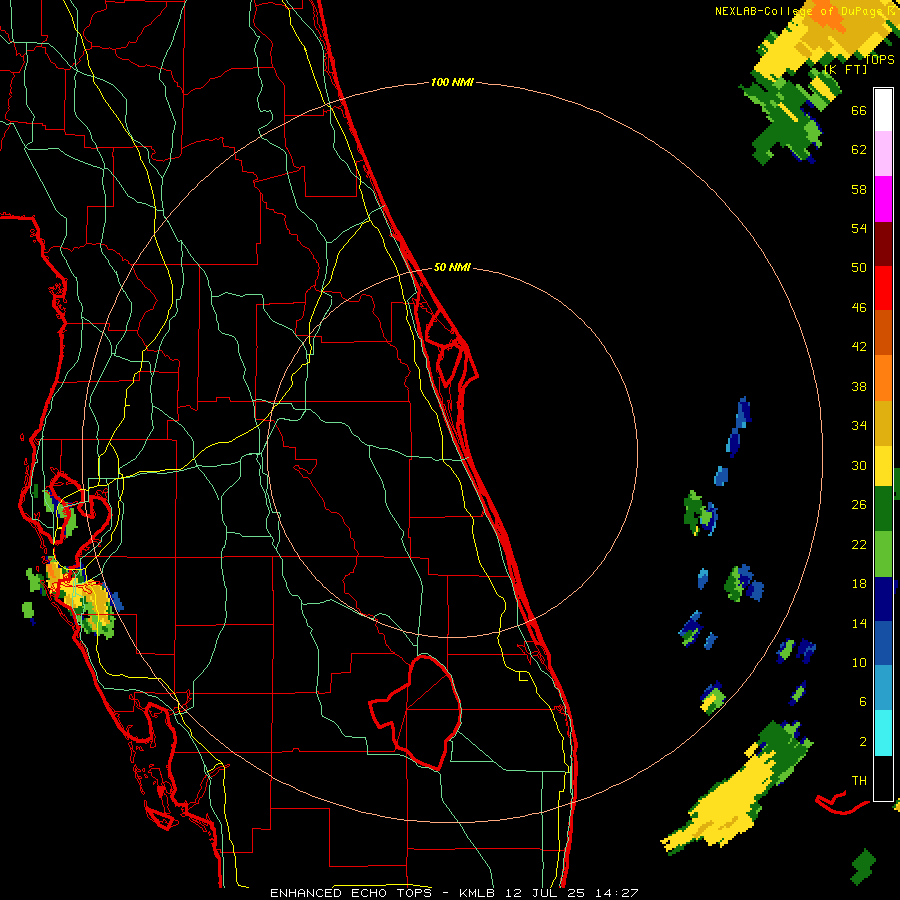Click the "[K FT]" units label
Screen dimensions: 900x900
point(845,70)
